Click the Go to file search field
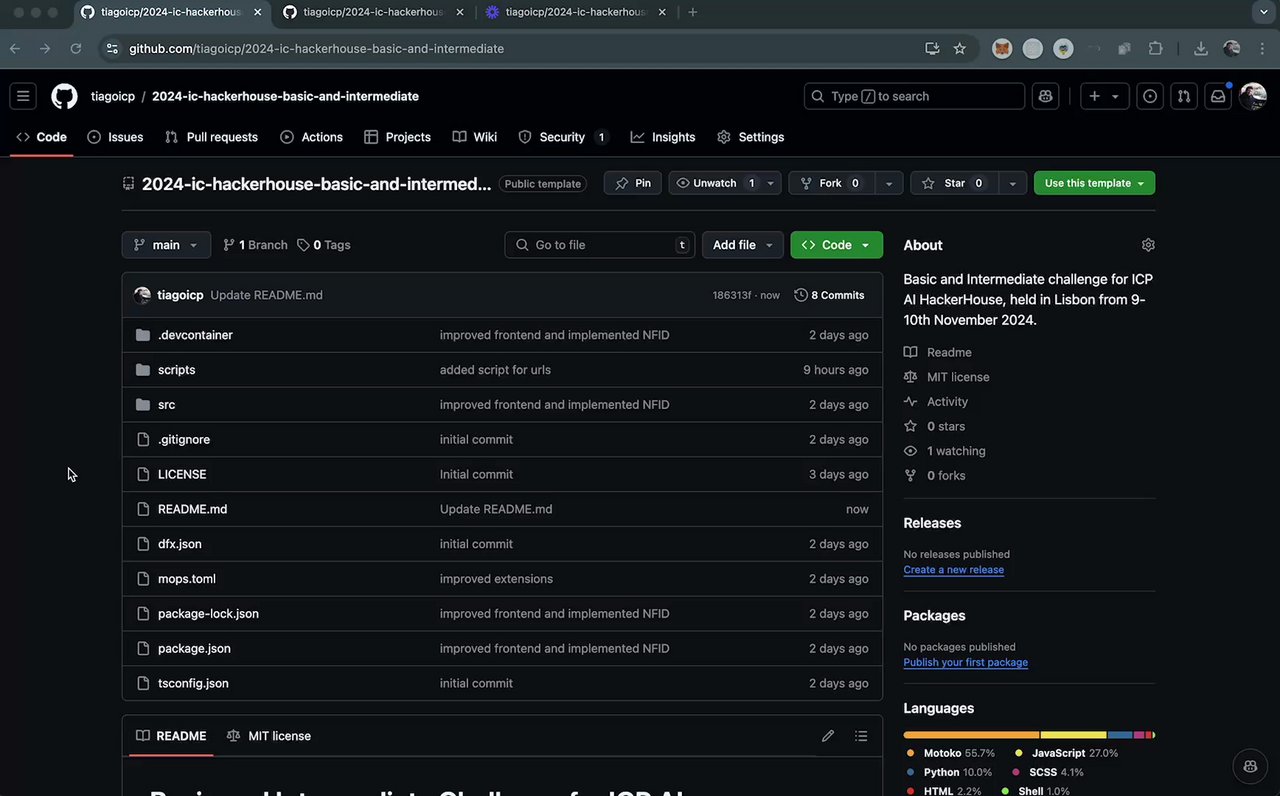This screenshot has width=1280, height=796. (x=600, y=245)
